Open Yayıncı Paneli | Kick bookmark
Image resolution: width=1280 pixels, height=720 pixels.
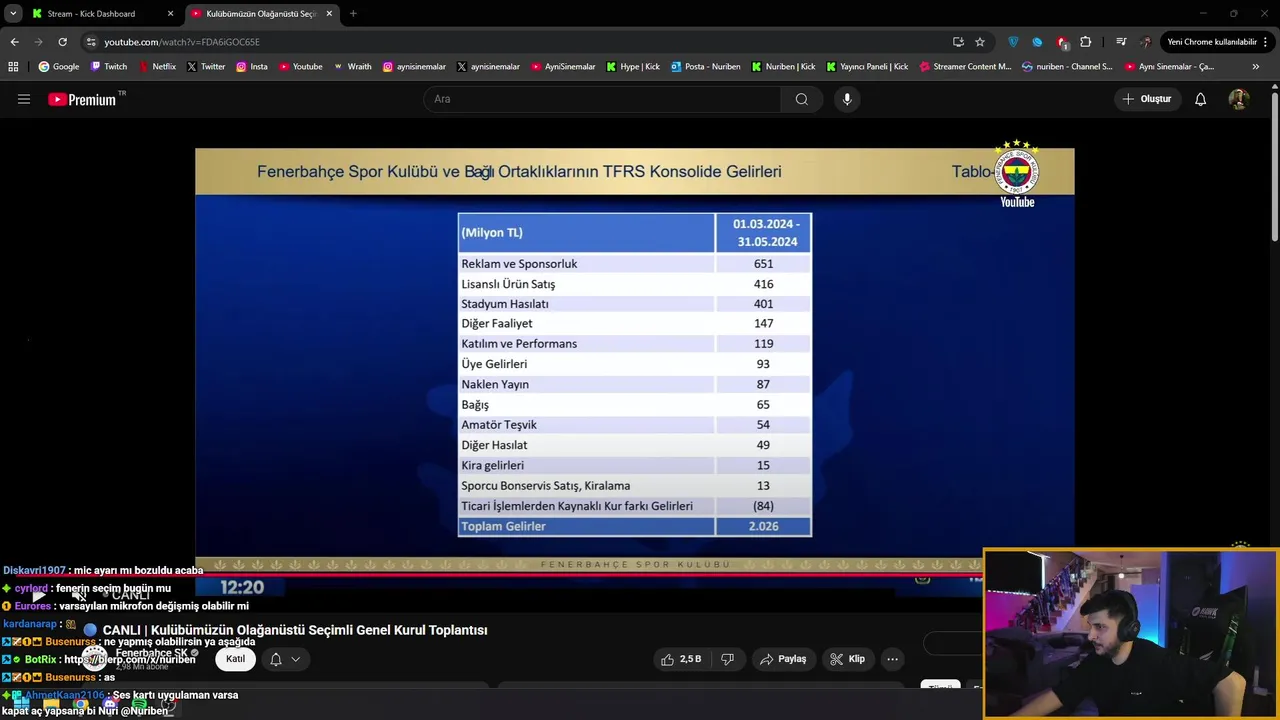point(867,67)
